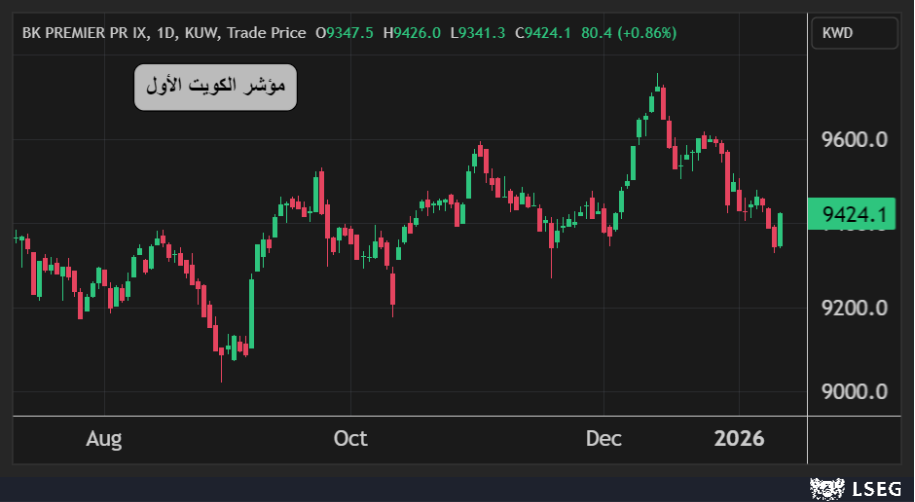Click the 1D interval text in header
Screen dimensions: 915x502
164,33
